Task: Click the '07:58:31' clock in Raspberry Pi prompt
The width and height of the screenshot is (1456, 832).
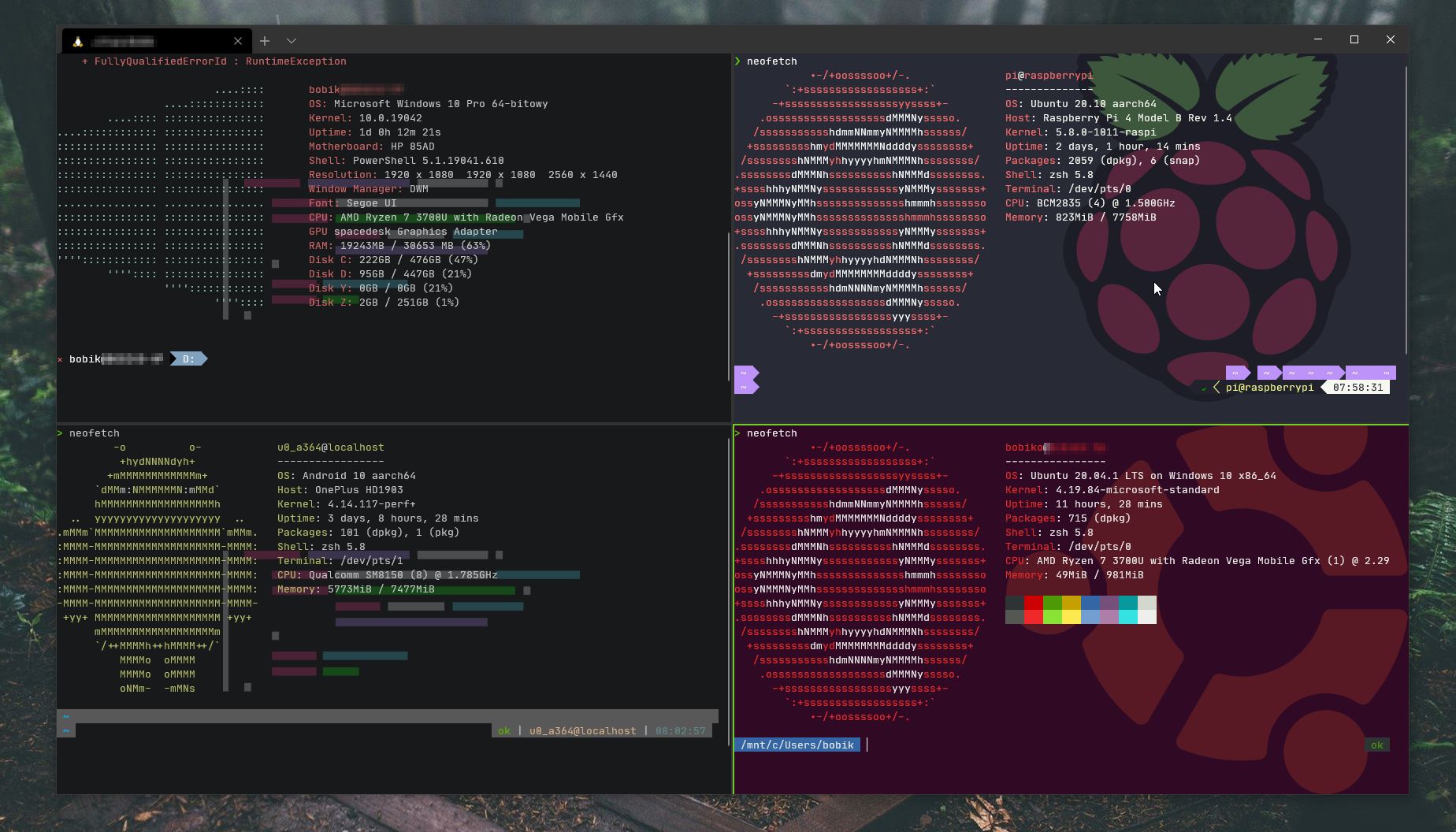Action: pos(1358,388)
